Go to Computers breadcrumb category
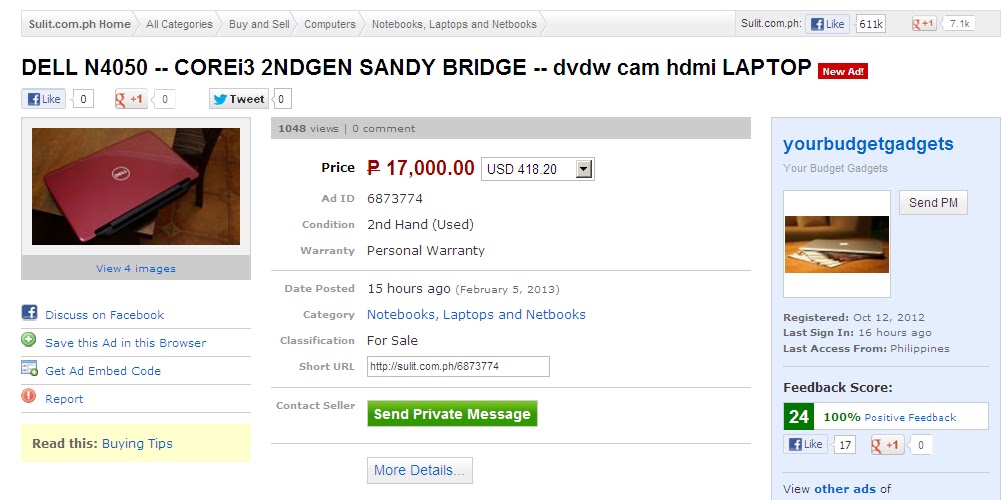The height and width of the screenshot is (500, 1002). (330, 24)
